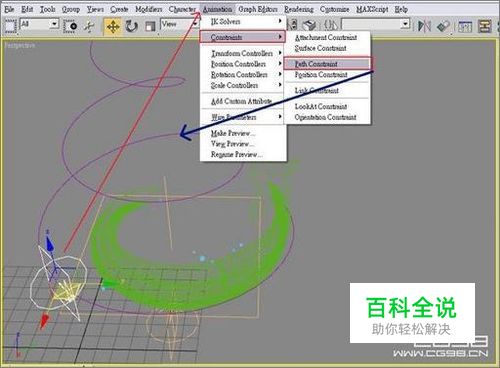Expand the Wire Parameters submenu
Screen dimensions: 500x368
(x=243, y=117)
